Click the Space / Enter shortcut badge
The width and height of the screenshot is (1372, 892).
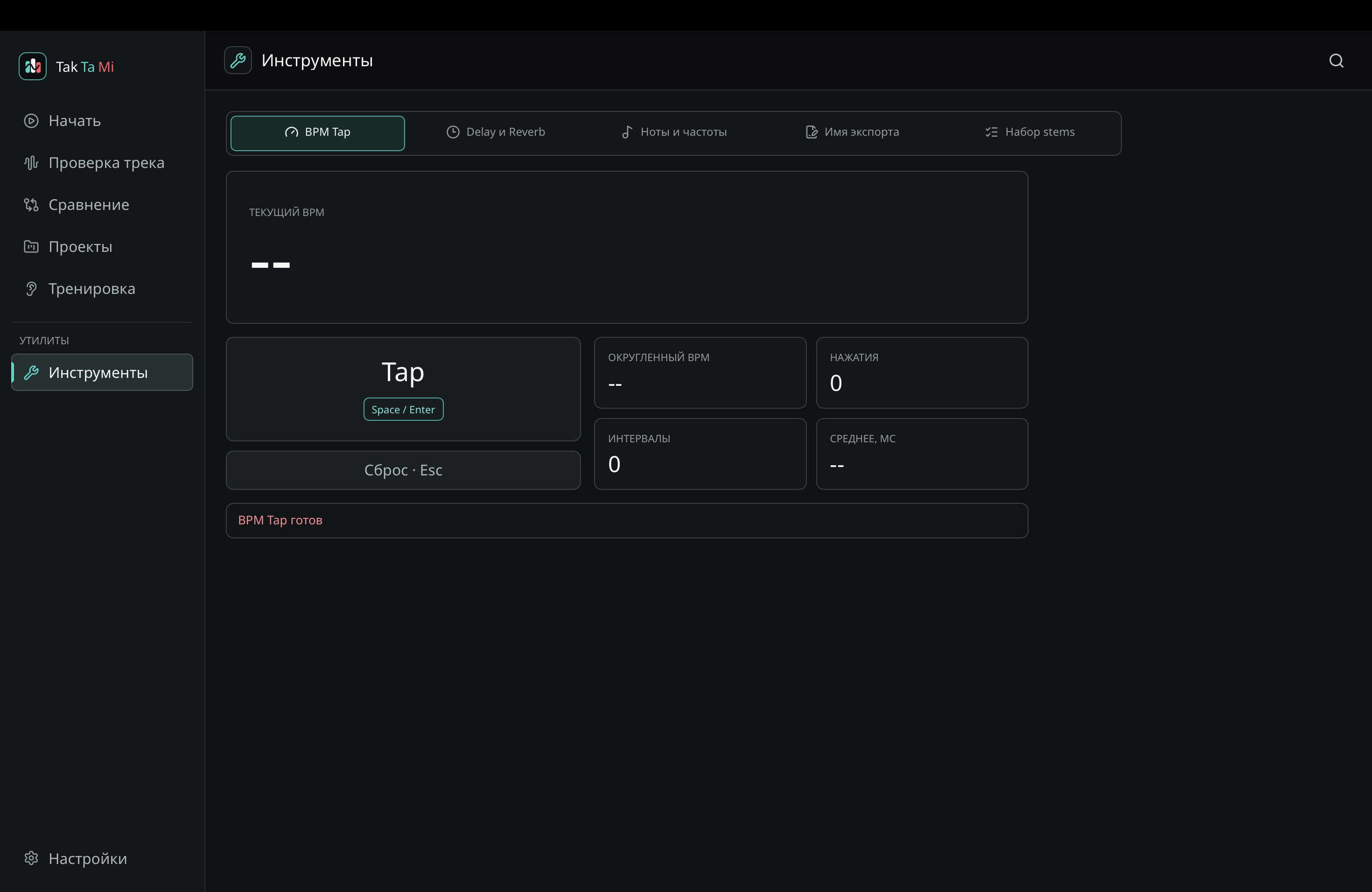[403, 410]
